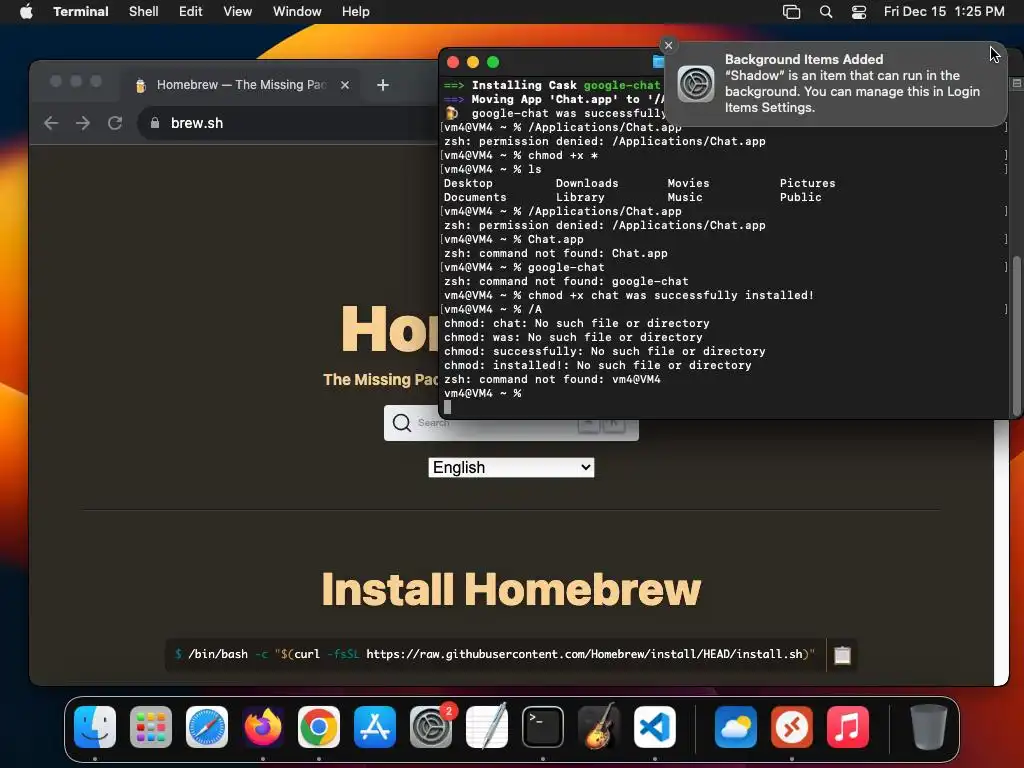
Task: Click 'zsh: command not found: google-chat' line
Action: pos(566,281)
